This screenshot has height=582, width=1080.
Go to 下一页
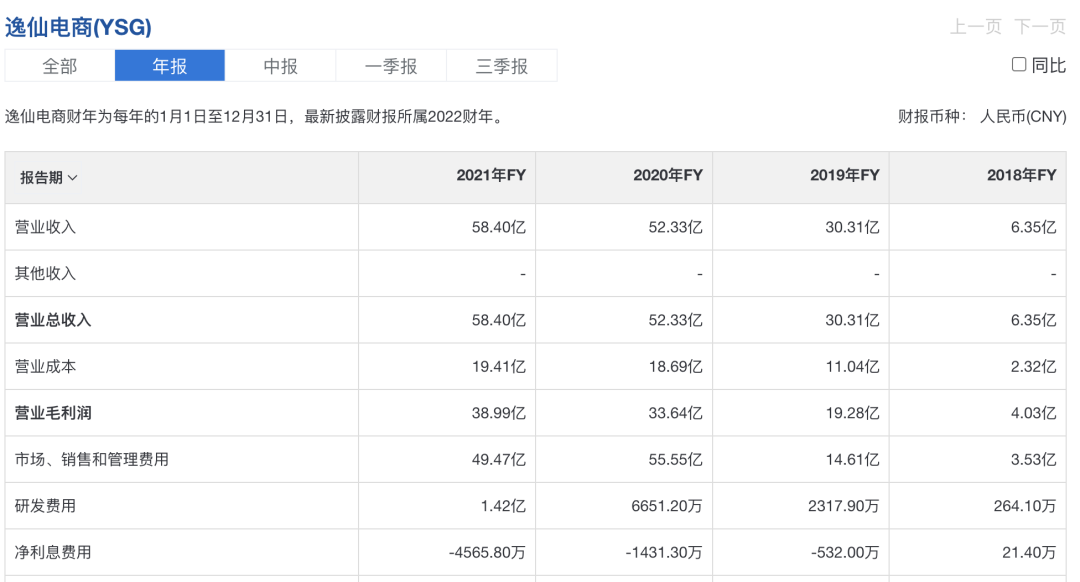(1040, 27)
